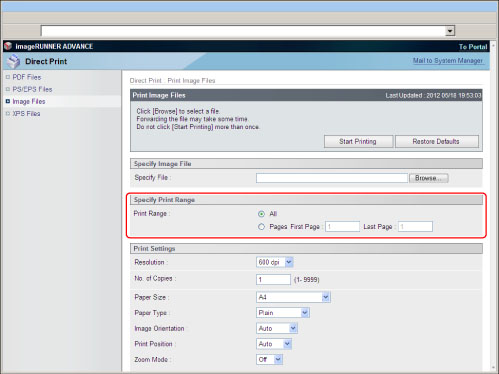Open the Paper Size A4 dropdown

tap(293, 297)
